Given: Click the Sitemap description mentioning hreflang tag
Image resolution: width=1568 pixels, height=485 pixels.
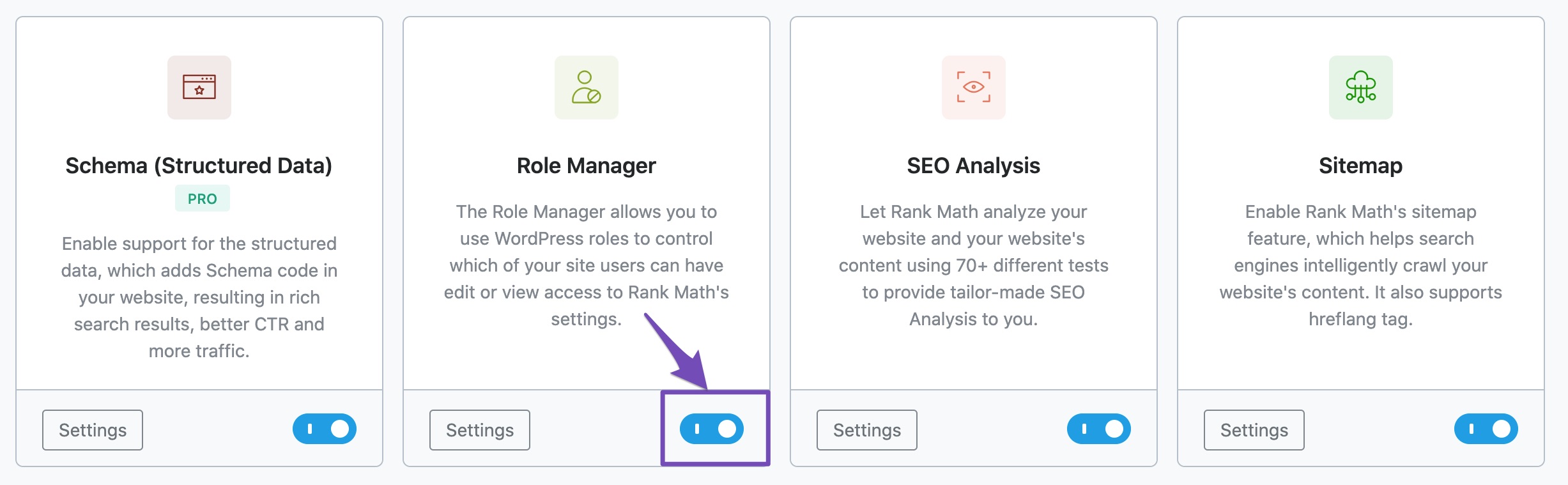Looking at the screenshot, I should 1360,265.
